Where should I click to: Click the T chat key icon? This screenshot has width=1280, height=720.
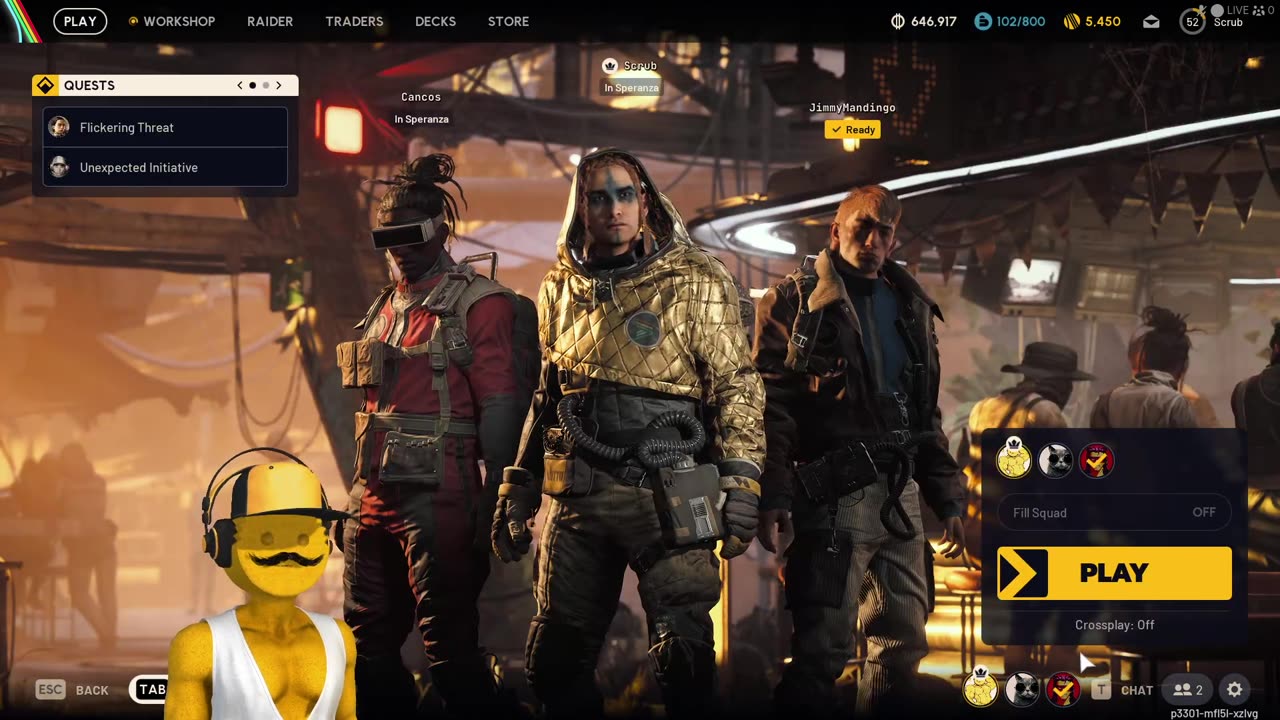1101,690
